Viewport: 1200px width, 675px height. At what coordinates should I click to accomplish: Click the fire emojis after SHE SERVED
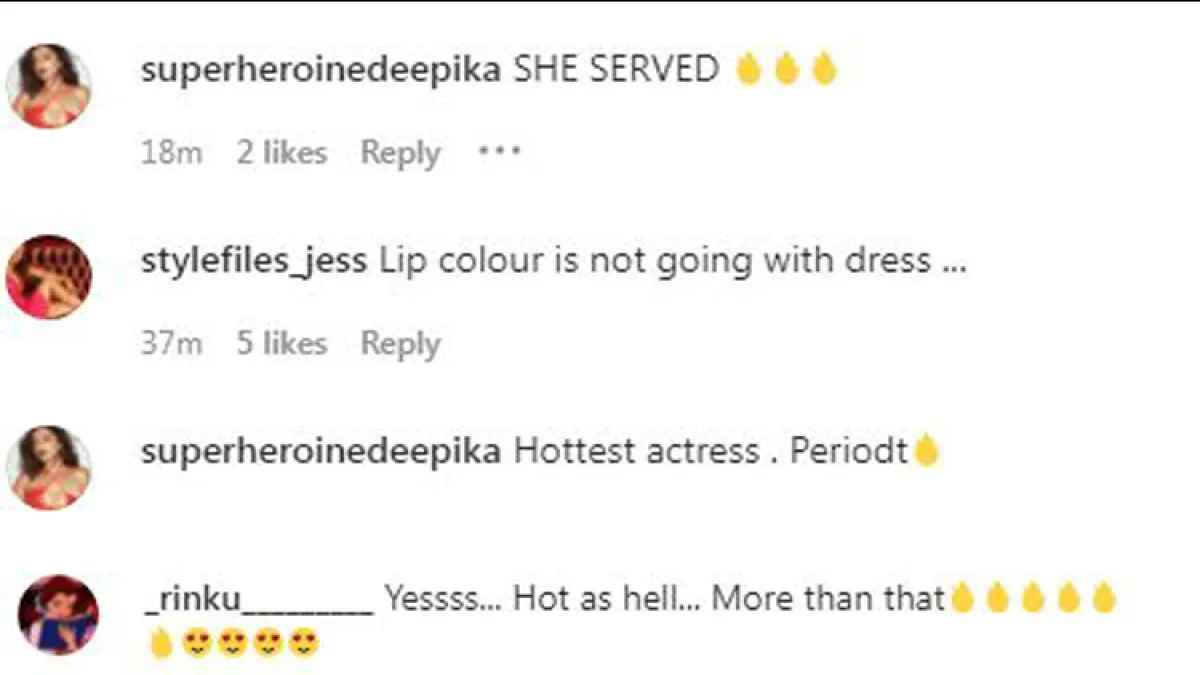[x=785, y=69]
